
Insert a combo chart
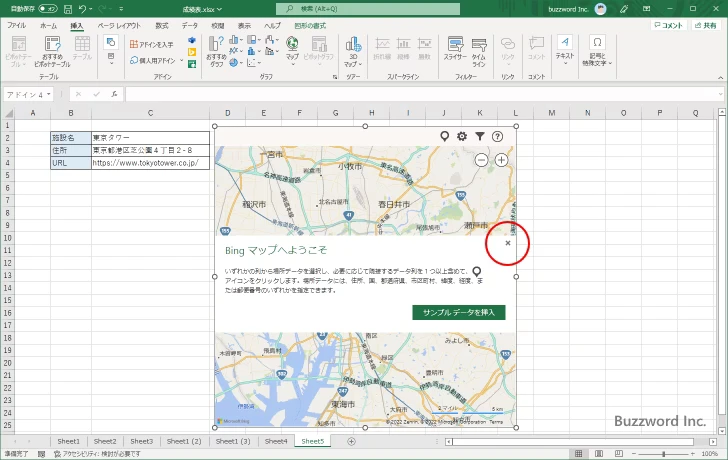(271, 51)
